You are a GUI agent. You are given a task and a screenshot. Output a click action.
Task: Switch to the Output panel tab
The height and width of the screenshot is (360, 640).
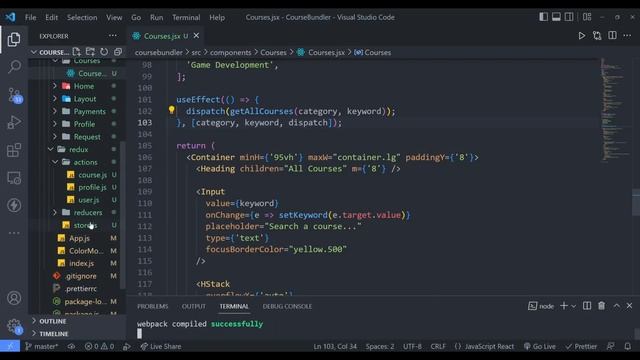click(x=193, y=306)
